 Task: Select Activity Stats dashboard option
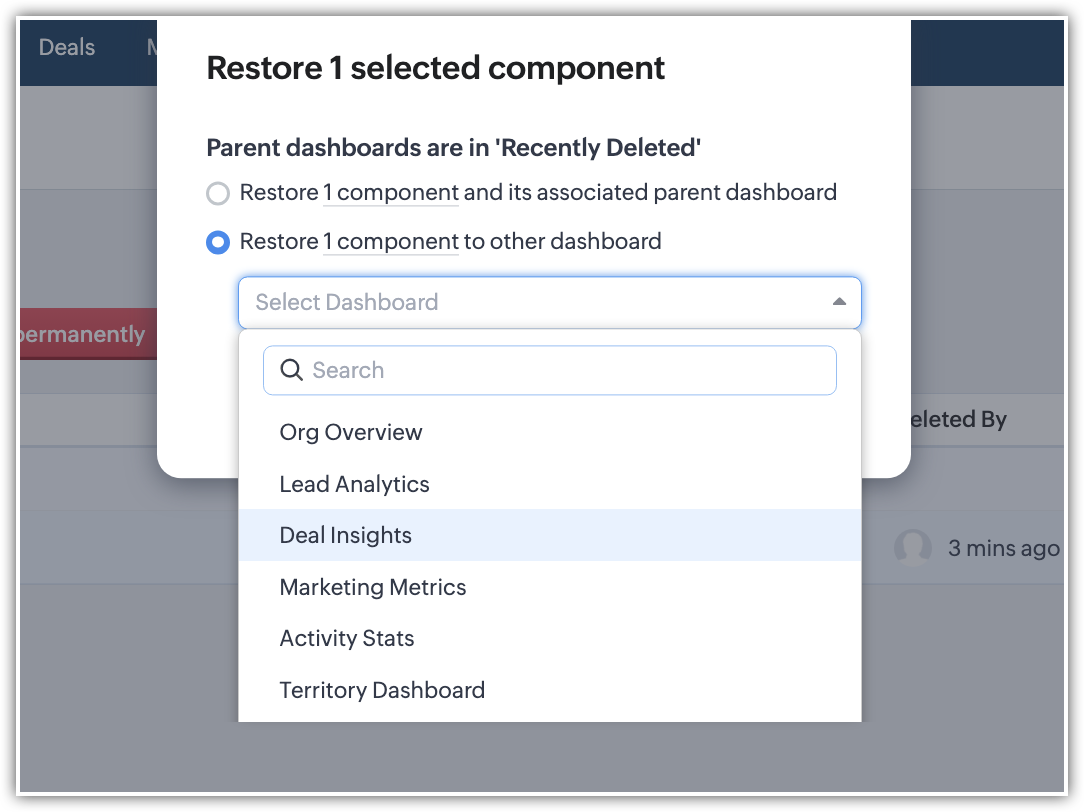coord(347,638)
